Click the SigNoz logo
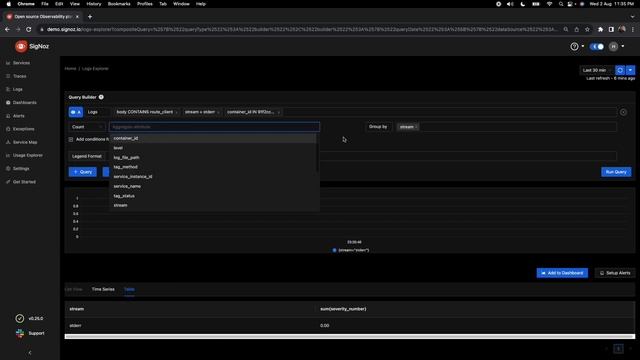This screenshot has width=640, height=360. coord(32,47)
